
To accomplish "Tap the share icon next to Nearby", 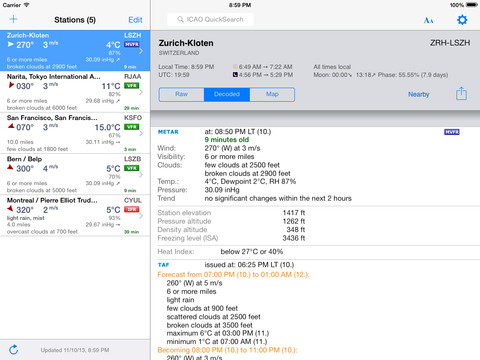I will pyautogui.click(x=461, y=93).
